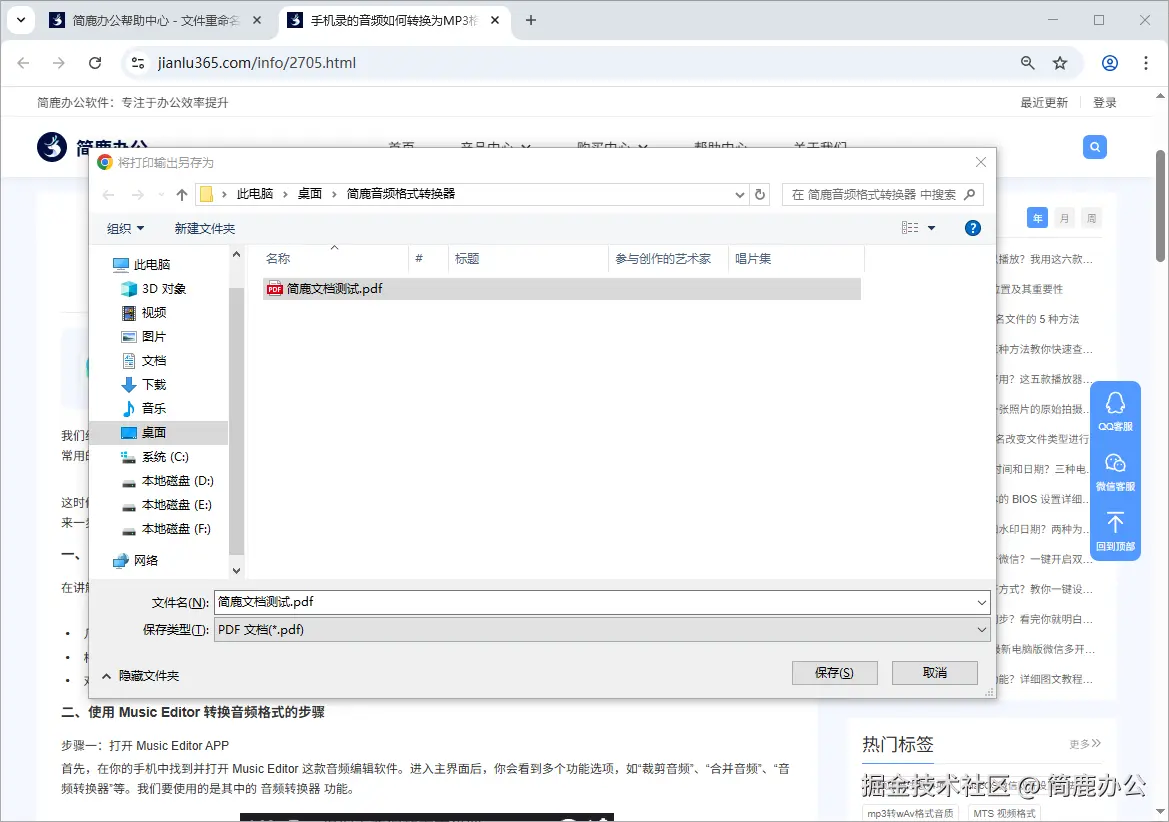Open the 组织 dropdown menu
The image size is (1169, 822).
coord(125,229)
